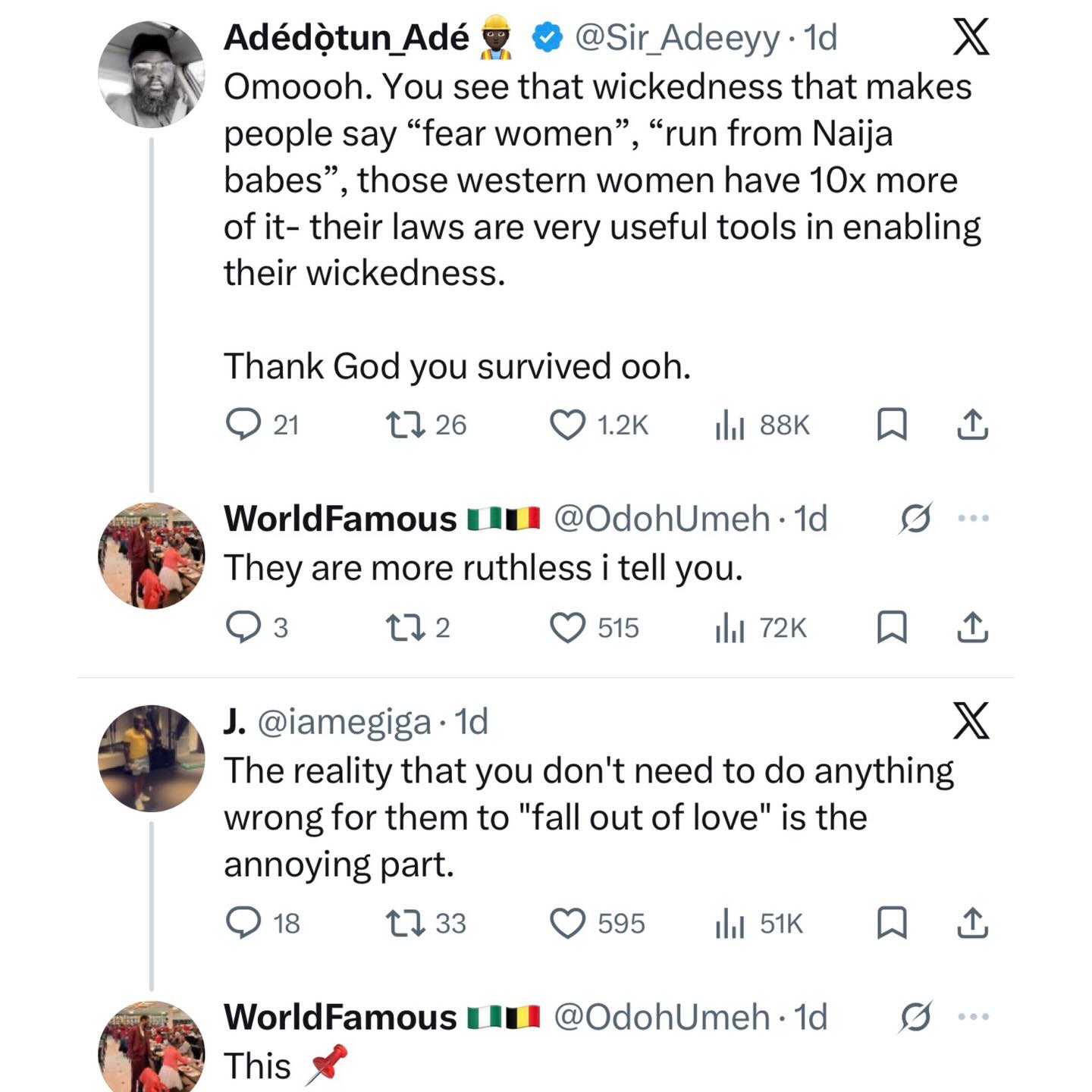The width and height of the screenshot is (1092, 1092).
Task: Like the 'They are more ruthless' reply
Action: (x=567, y=628)
